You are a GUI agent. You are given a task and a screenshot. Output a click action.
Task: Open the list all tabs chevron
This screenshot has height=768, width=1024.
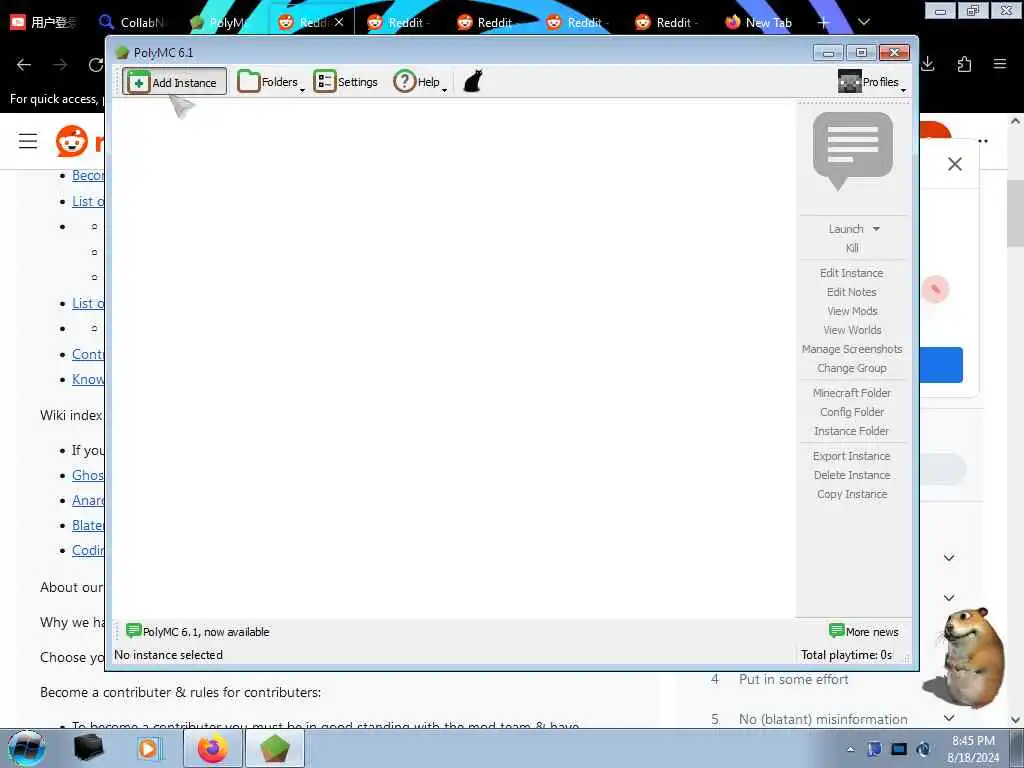(x=863, y=22)
